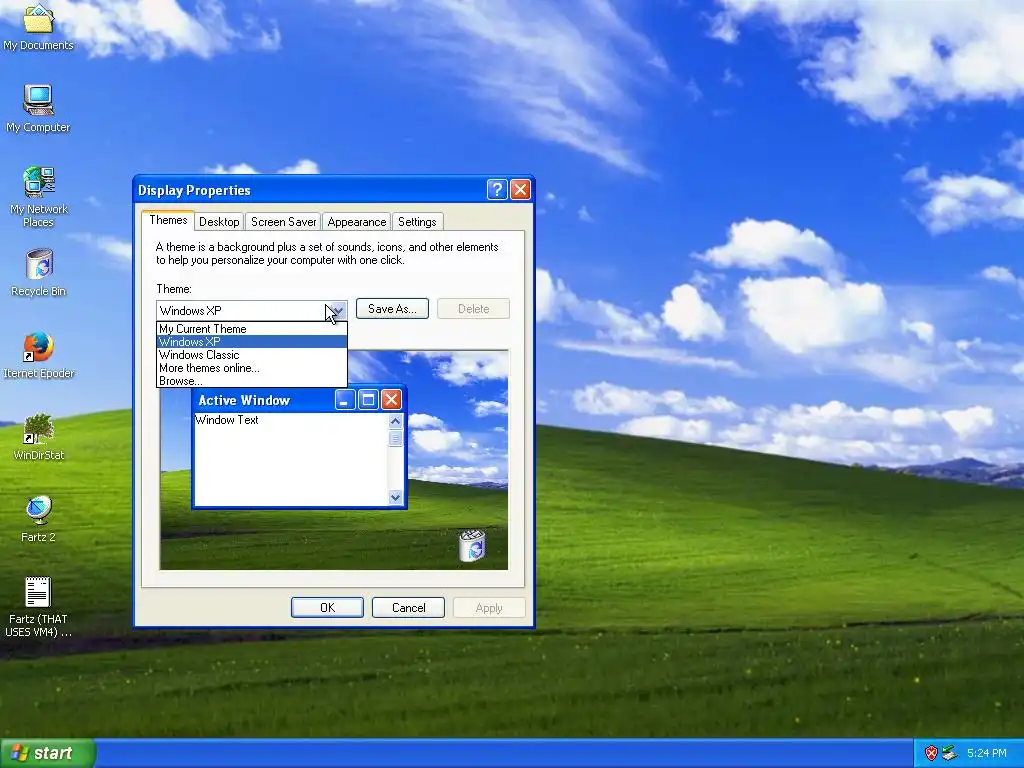The image size is (1024, 768).
Task: Choose My Current Theme from list
Action: (x=251, y=328)
